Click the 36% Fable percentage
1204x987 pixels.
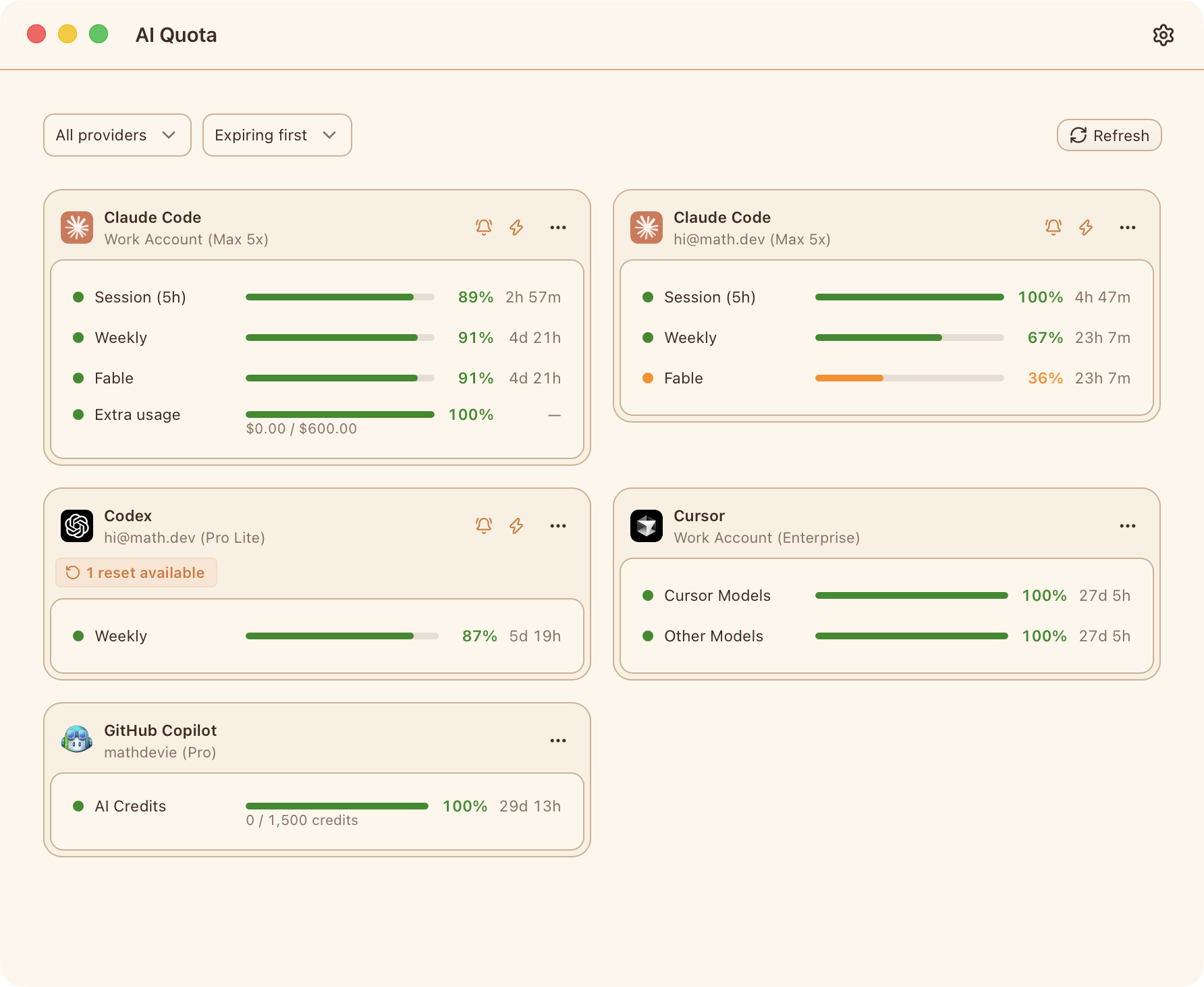1045,378
